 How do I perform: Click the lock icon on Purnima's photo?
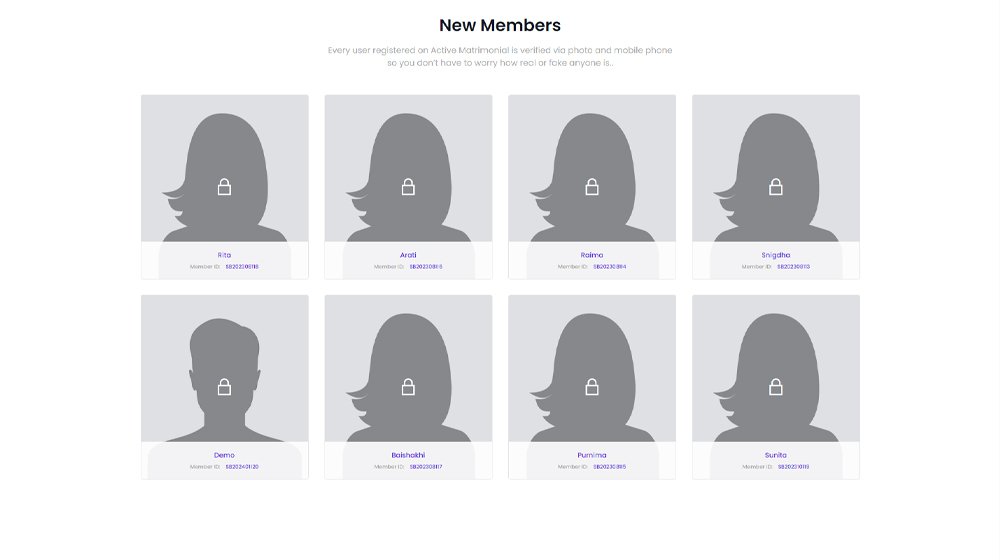point(592,387)
